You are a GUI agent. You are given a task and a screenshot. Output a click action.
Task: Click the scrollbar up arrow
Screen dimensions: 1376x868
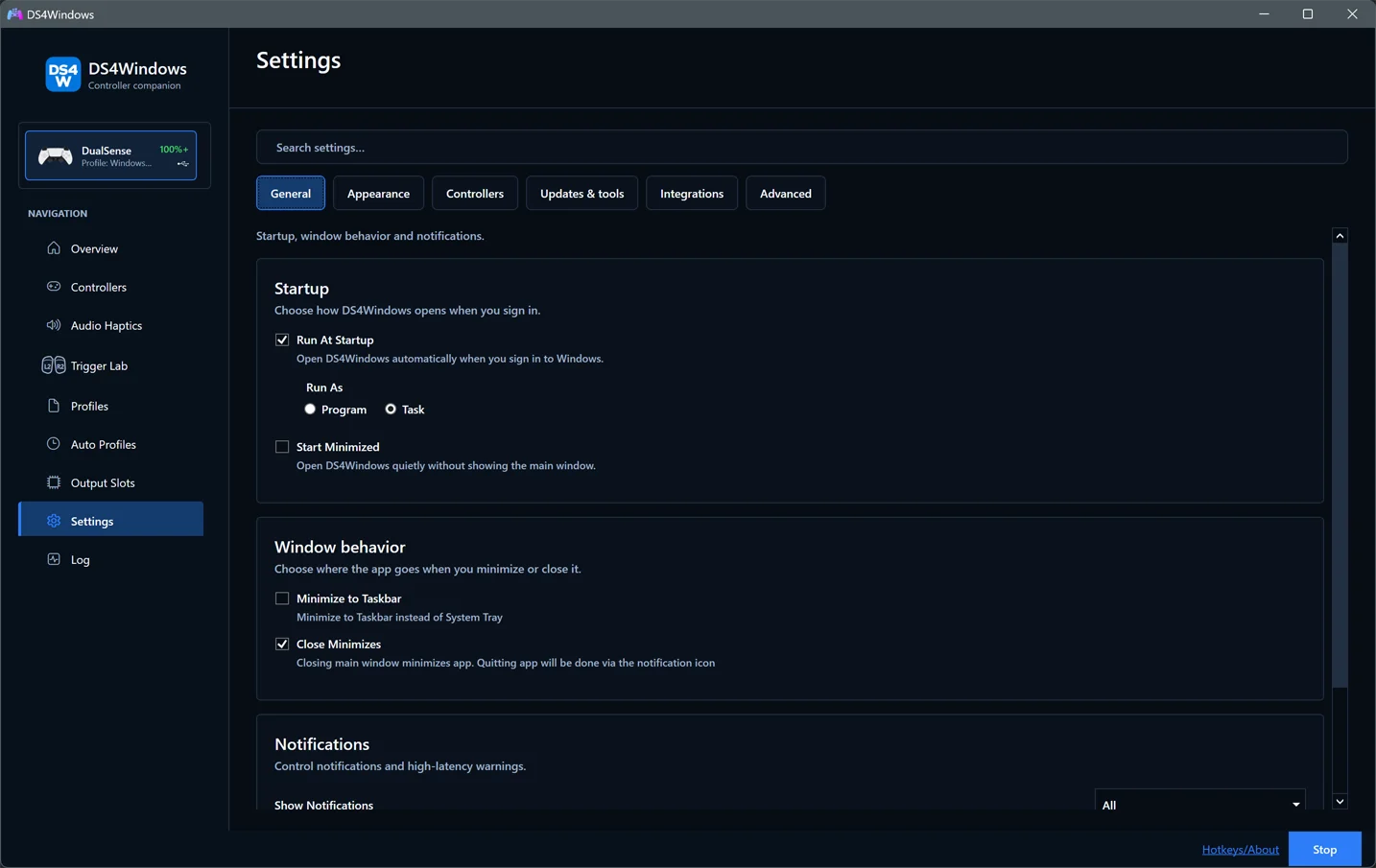(1340, 236)
